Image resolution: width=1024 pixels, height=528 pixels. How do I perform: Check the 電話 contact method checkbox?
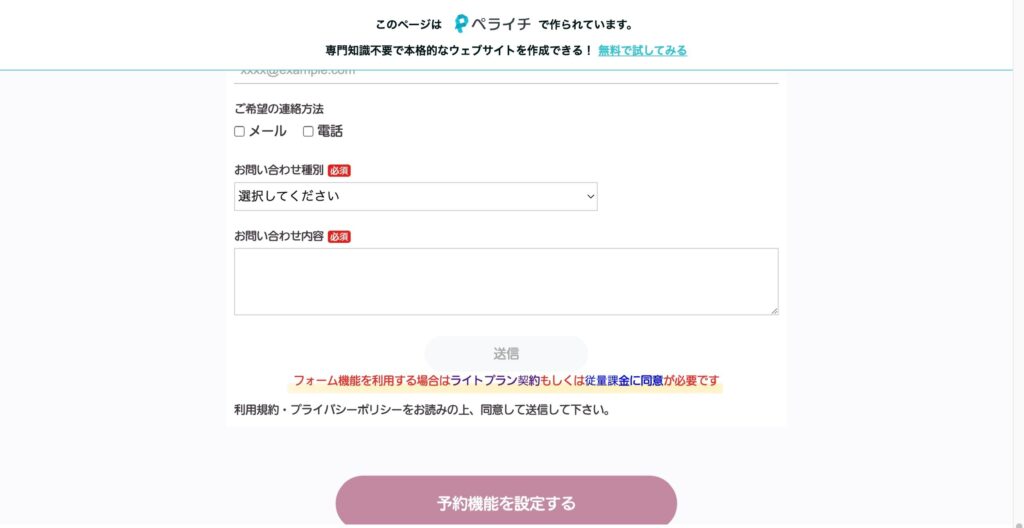click(308, 131)
